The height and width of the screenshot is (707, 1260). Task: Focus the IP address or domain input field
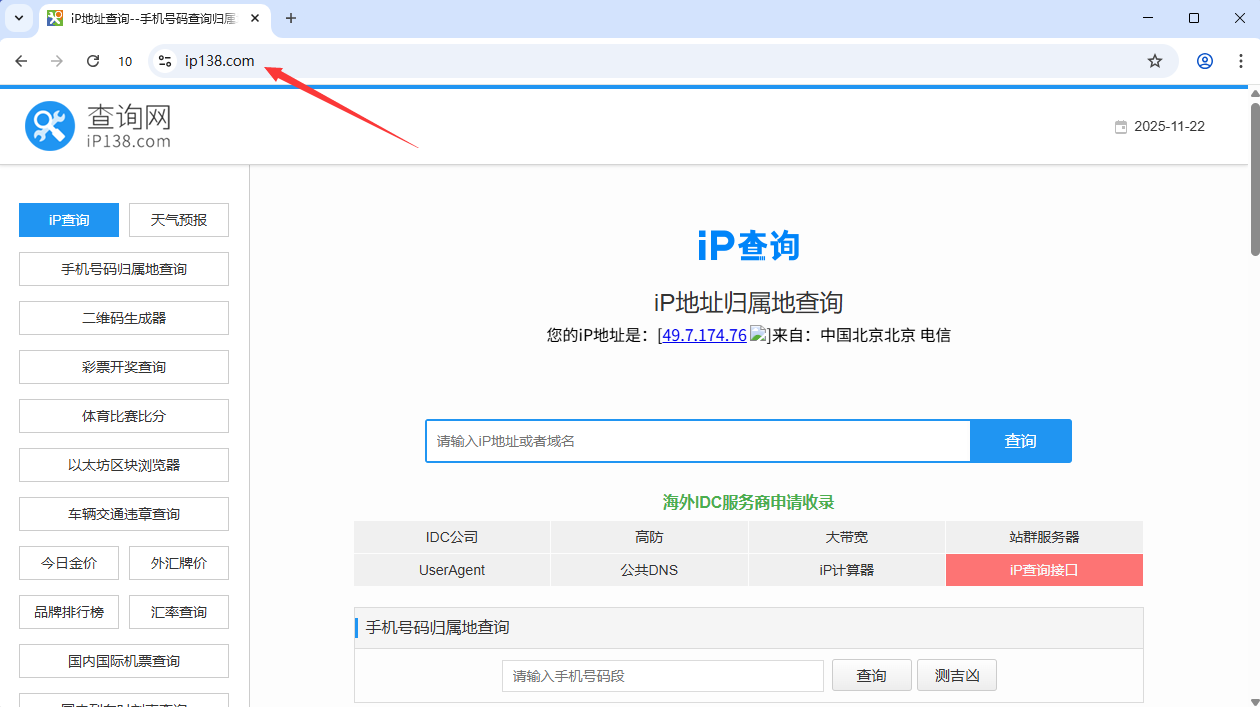697,441
